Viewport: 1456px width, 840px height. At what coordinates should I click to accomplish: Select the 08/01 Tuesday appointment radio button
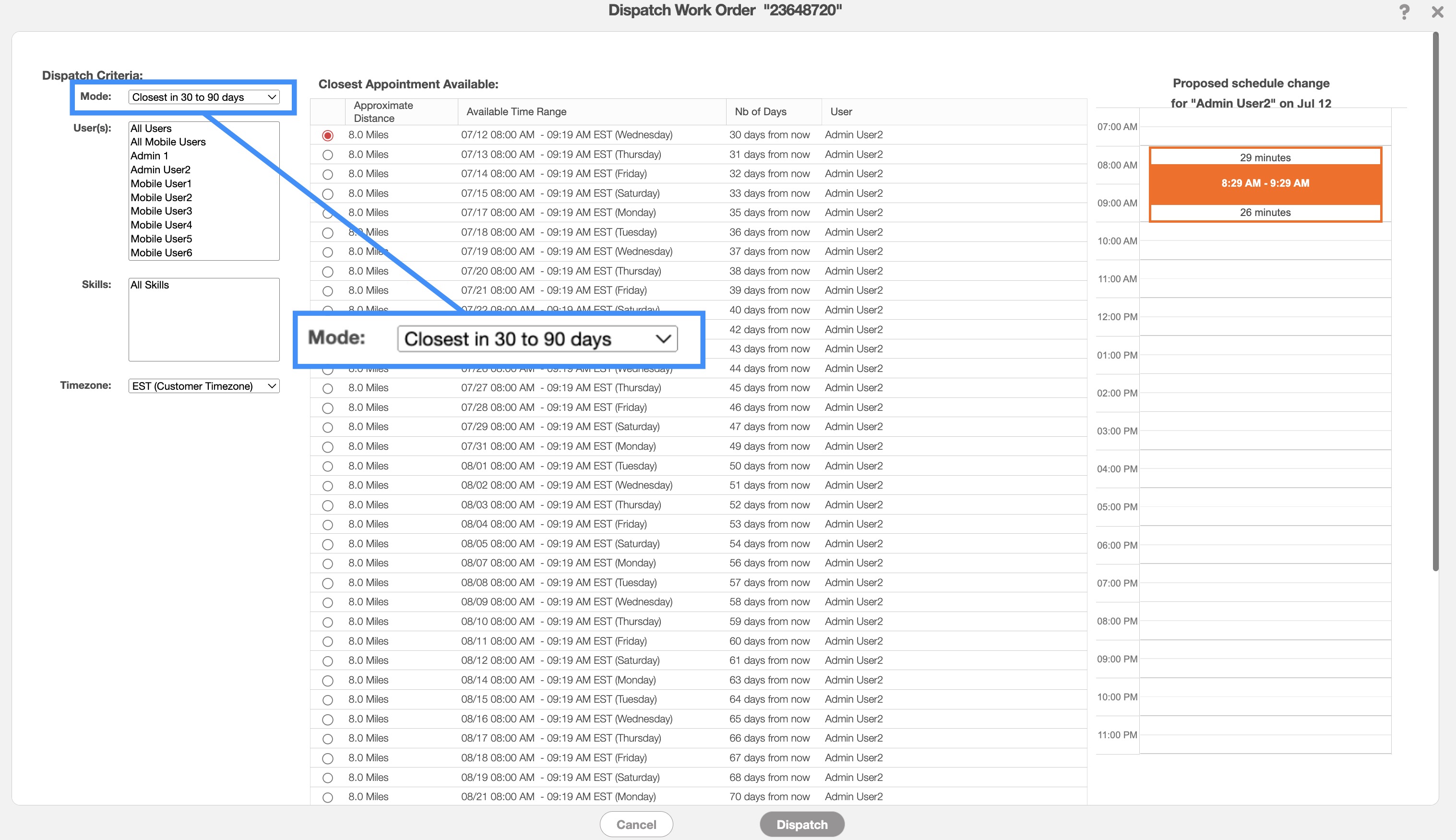[327, 466]
